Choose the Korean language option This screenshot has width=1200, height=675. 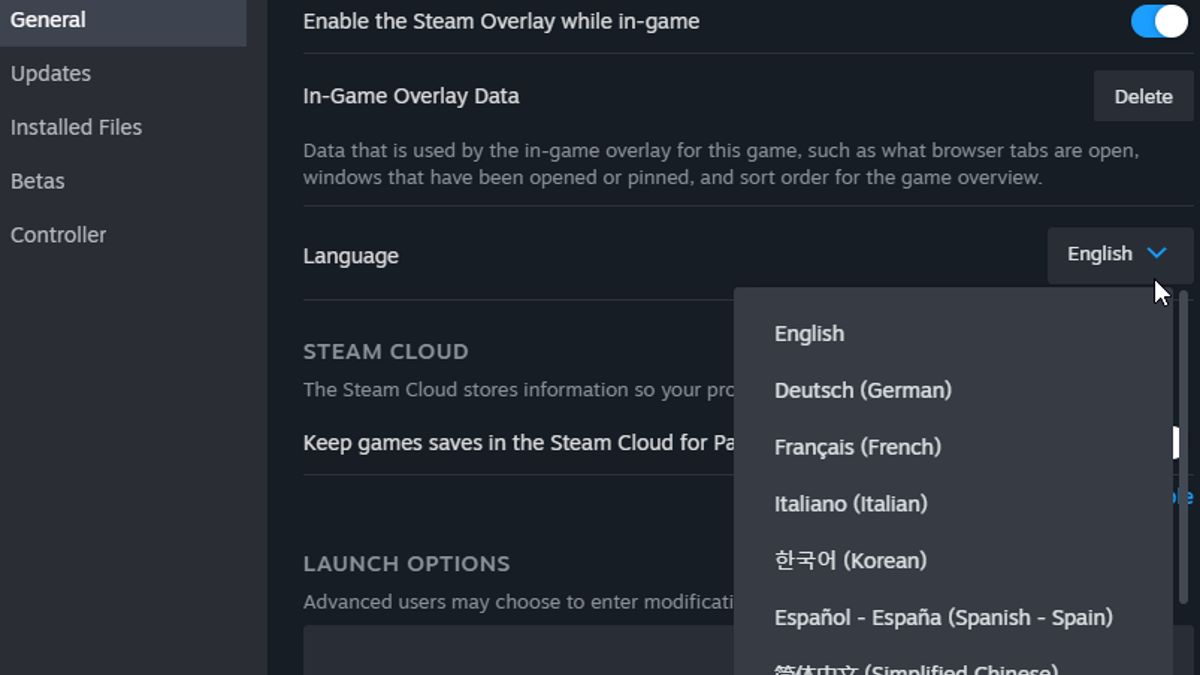850,561
